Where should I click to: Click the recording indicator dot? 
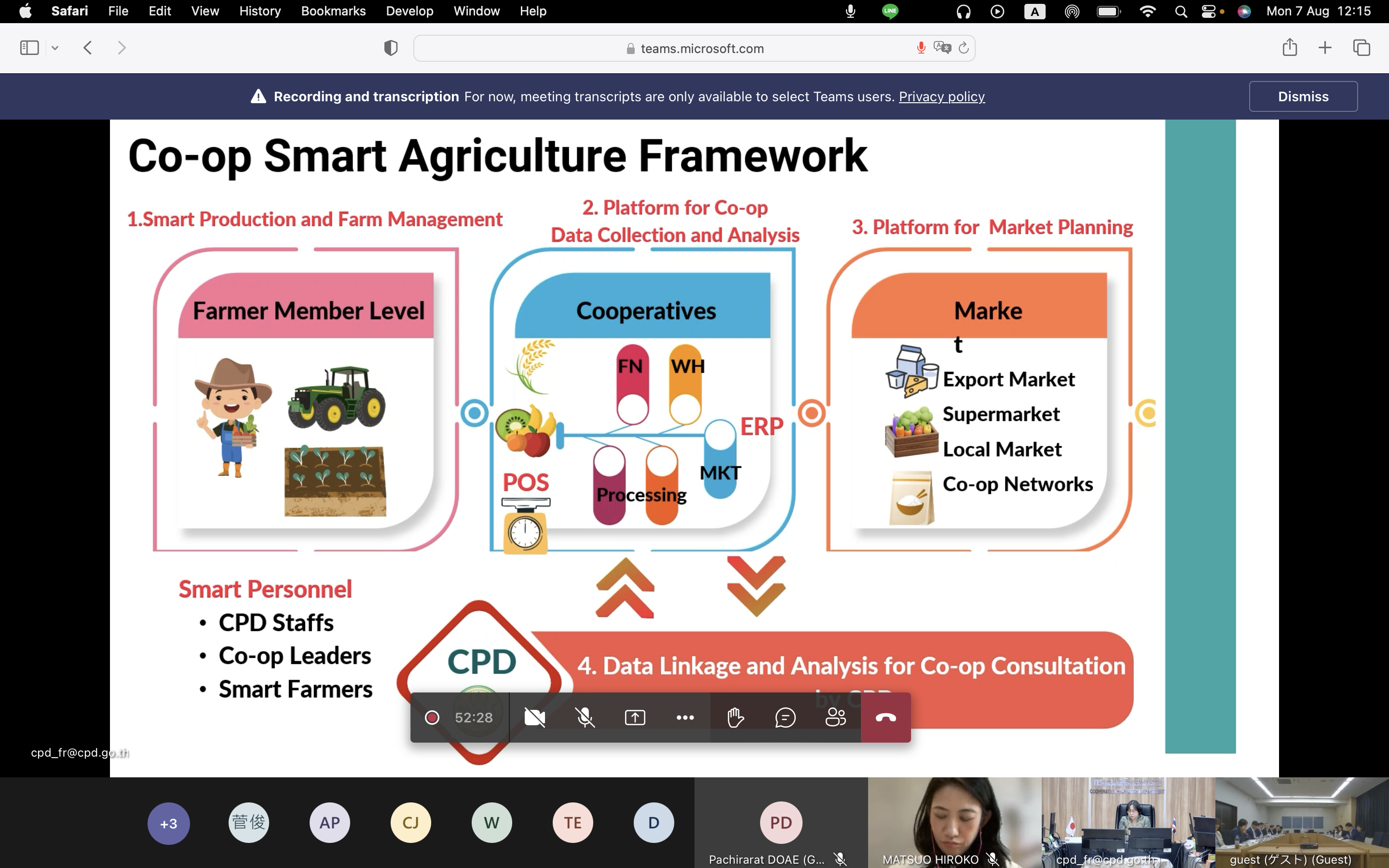432,717
